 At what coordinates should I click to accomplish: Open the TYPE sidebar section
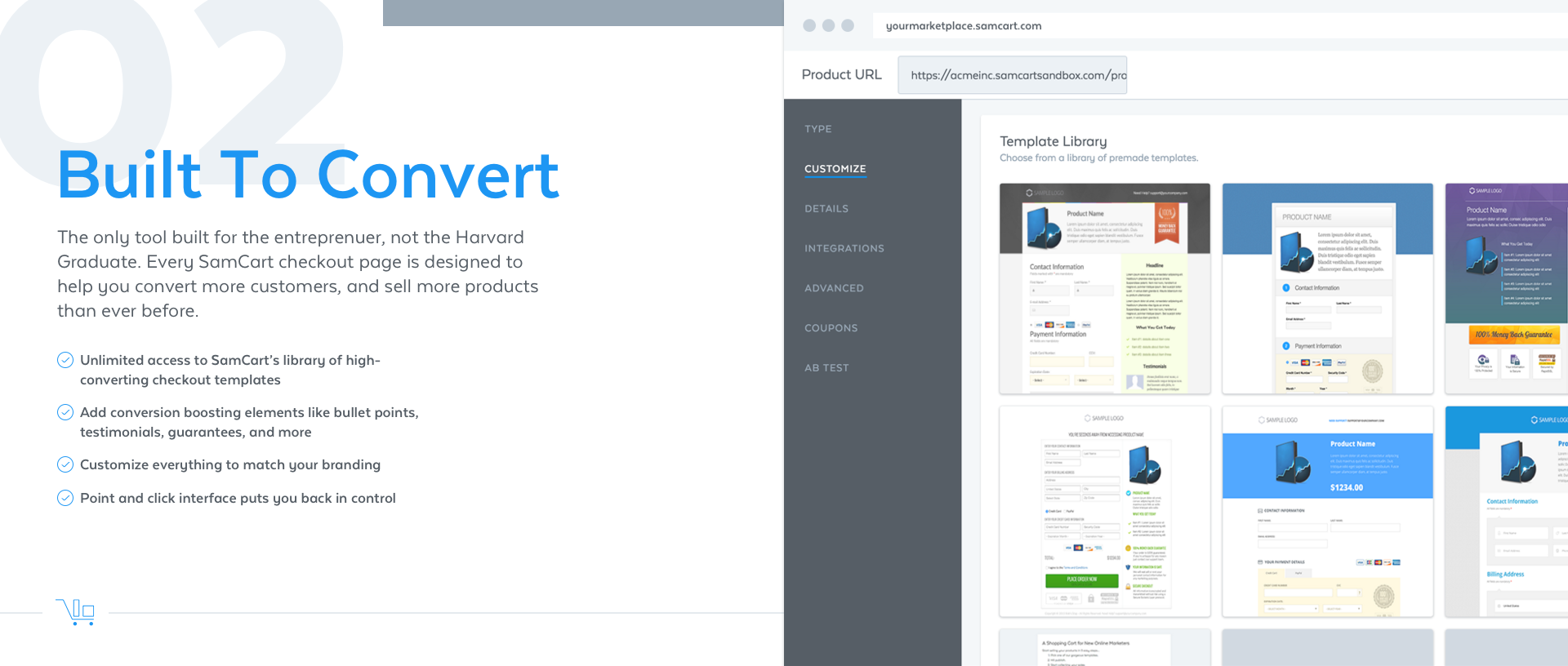coord(818,129)
